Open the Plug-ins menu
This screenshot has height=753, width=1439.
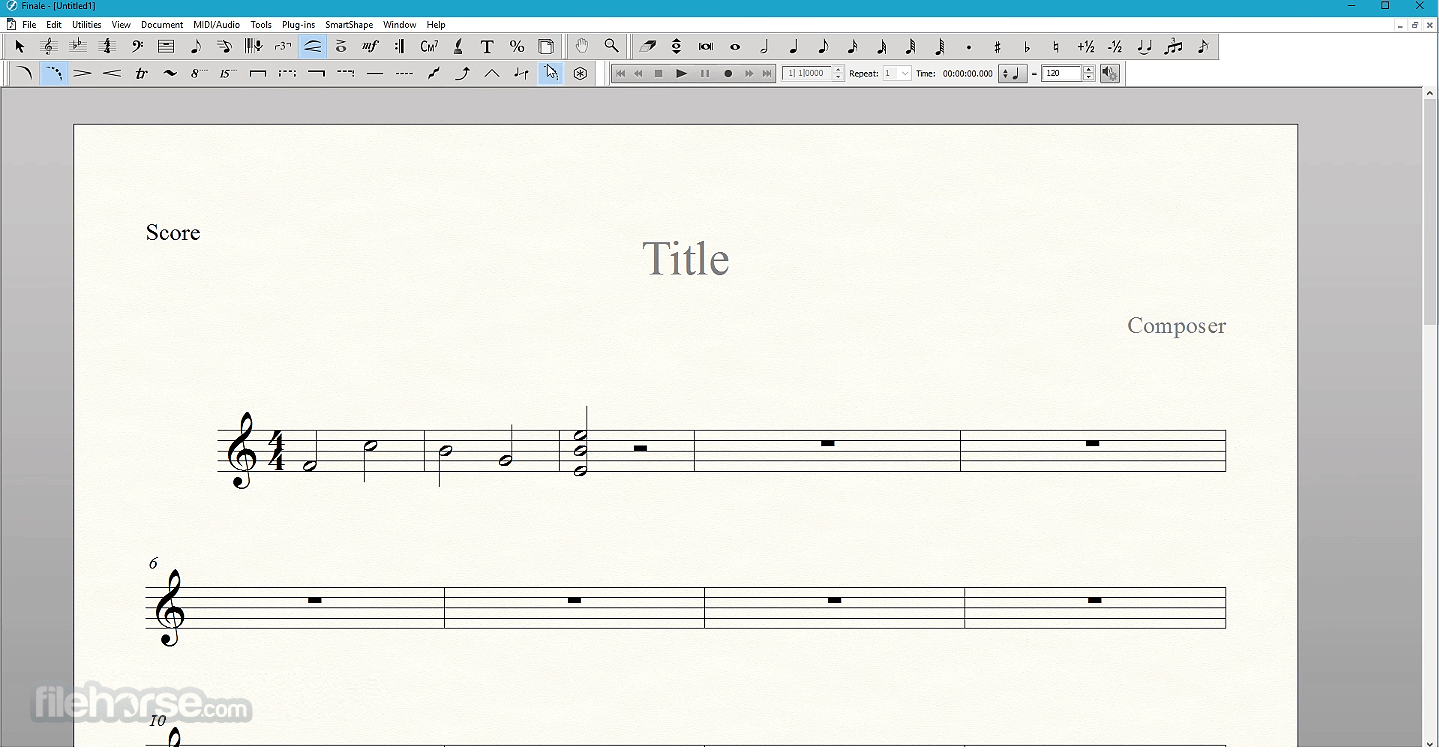pyautogui.click(x=299, y=25)
